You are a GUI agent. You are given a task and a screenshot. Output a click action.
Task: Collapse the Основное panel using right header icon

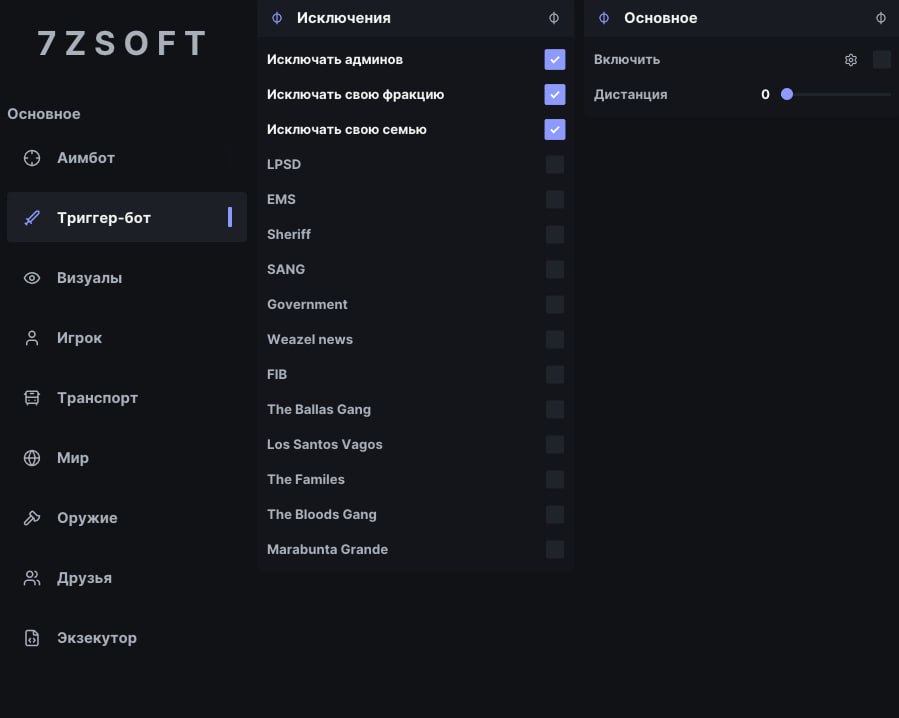click(x=881, y=18)
